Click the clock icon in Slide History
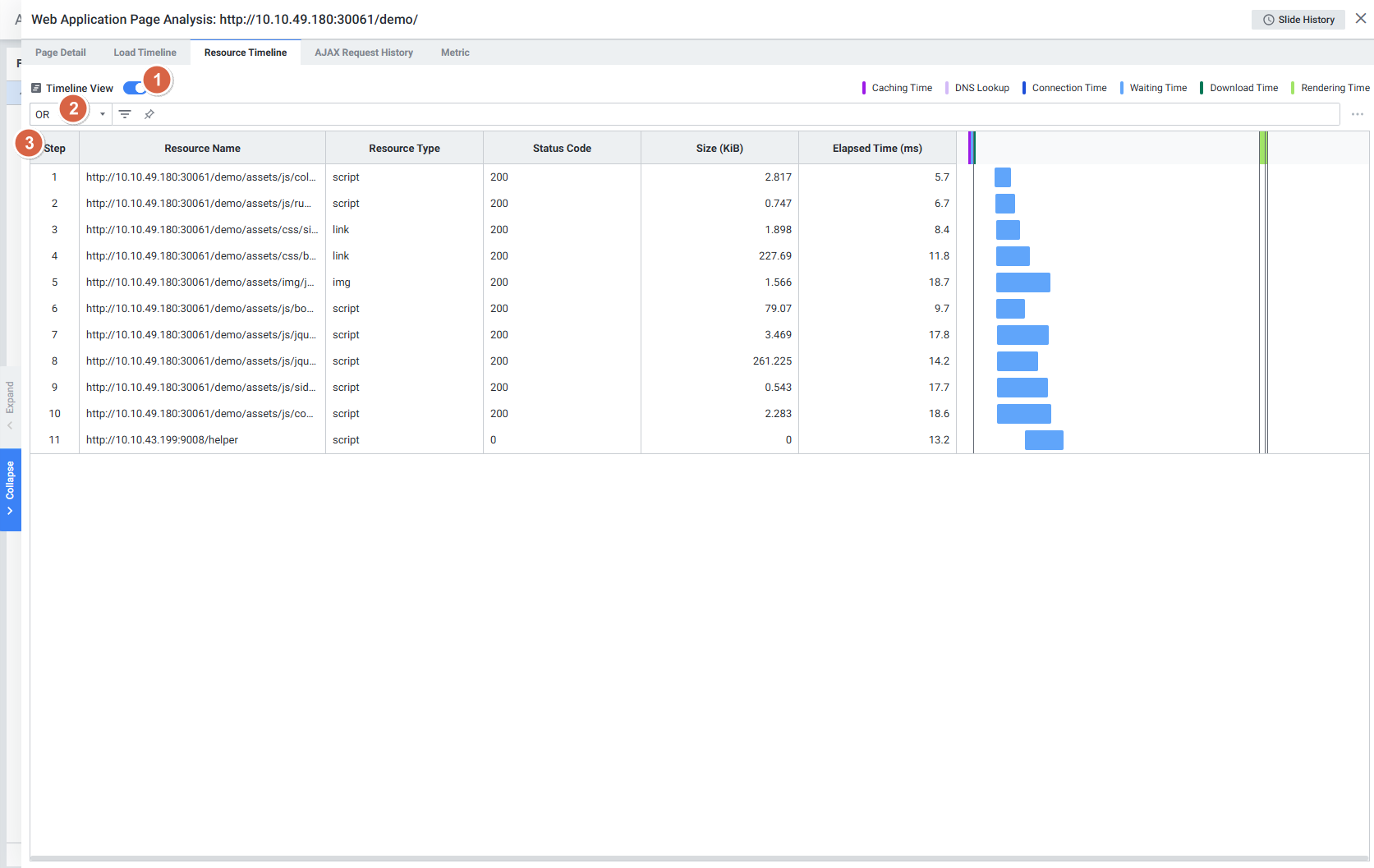Image resolution: width=1374 pixels, height=868 pixels. click(1268, 20)
